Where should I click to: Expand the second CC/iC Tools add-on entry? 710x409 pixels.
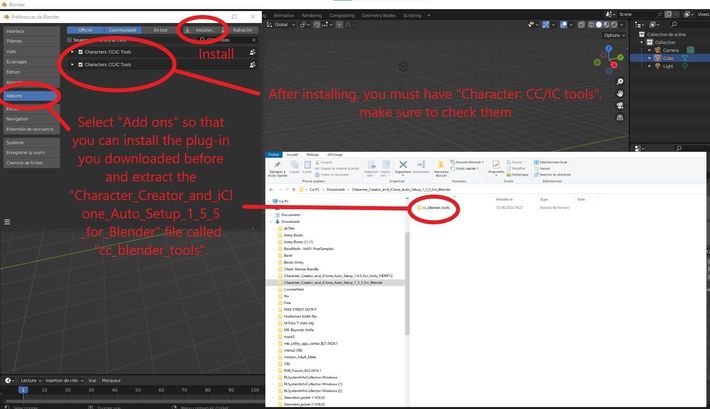(71, 65)
